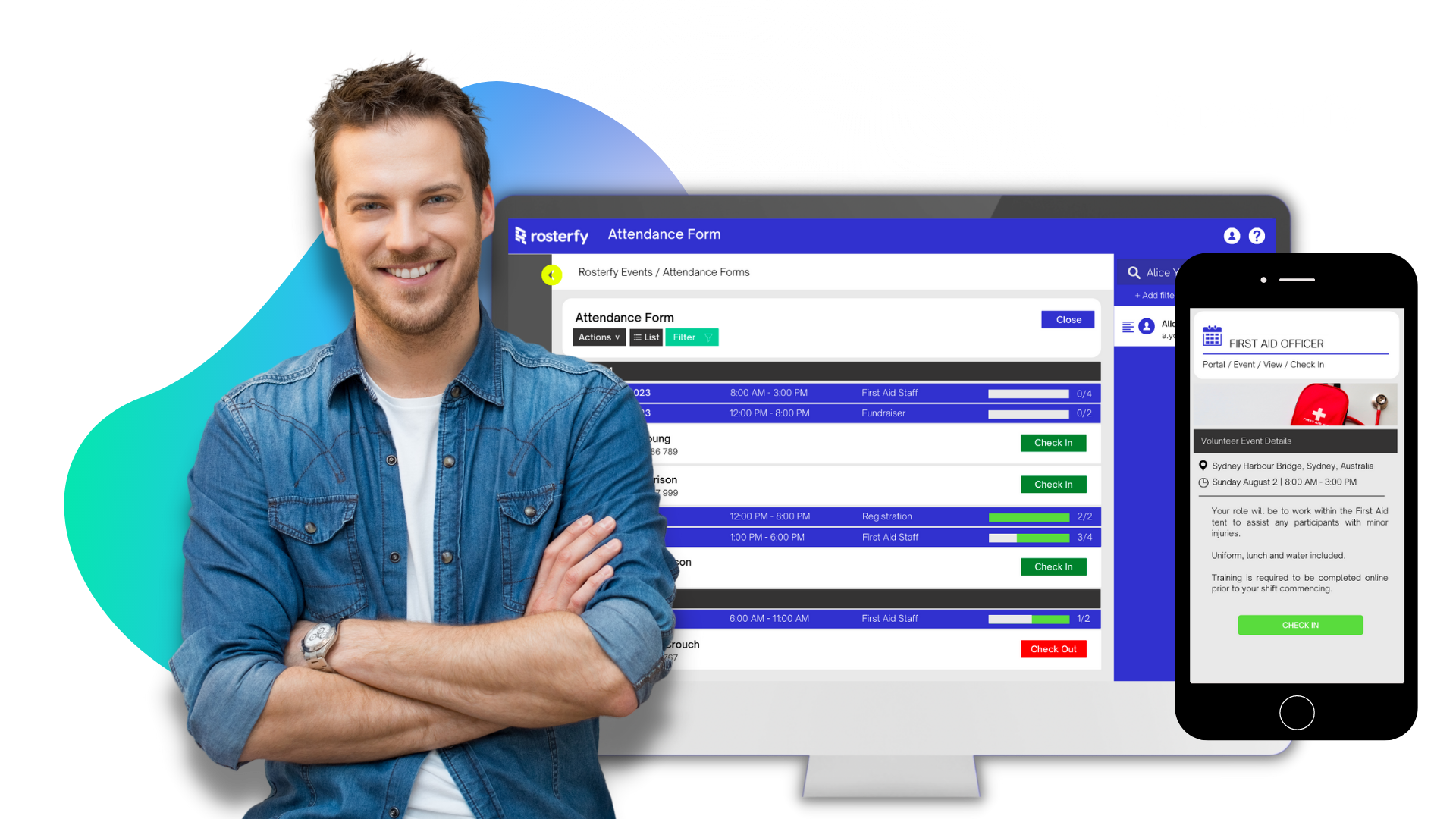The height and width of the screenshot is (819, 1456).
Task: Click the back arrow navigation icon
Action: pos(550,275)
